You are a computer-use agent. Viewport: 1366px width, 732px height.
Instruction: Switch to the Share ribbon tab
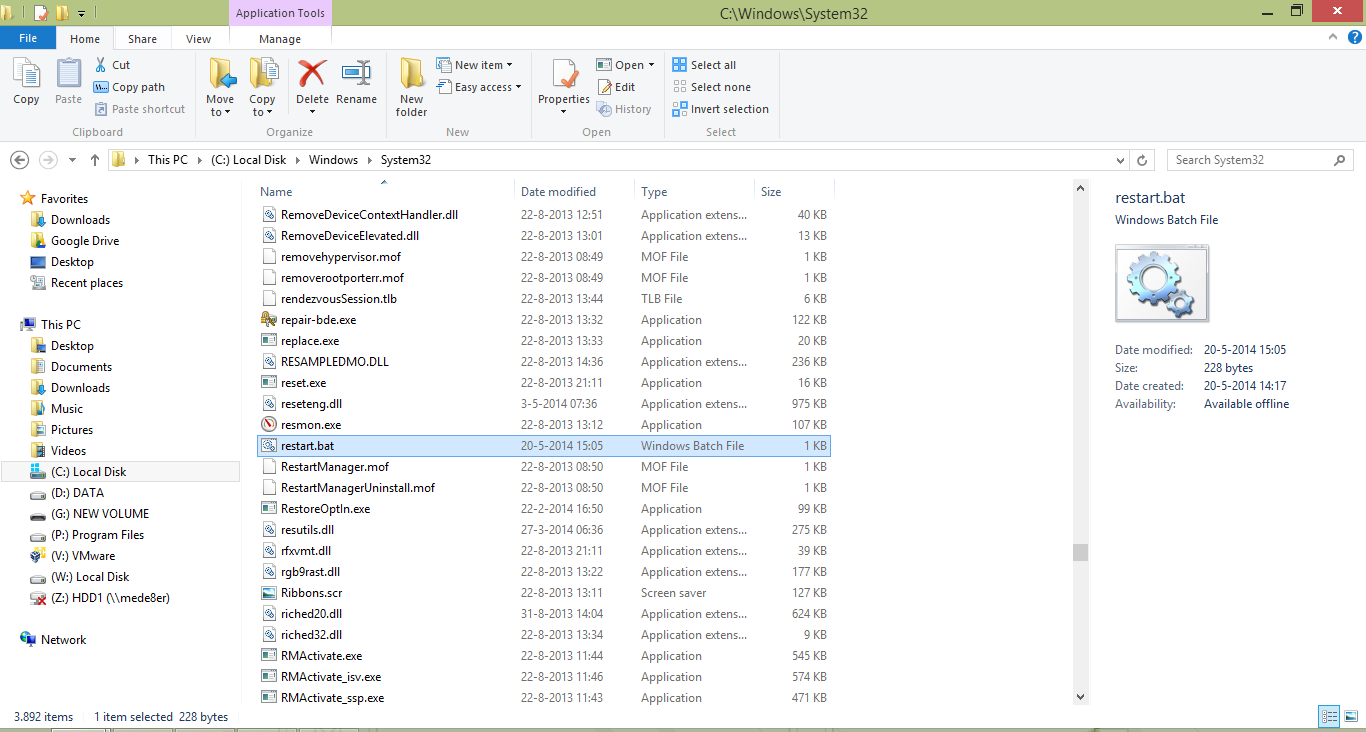tap(142, 39)
